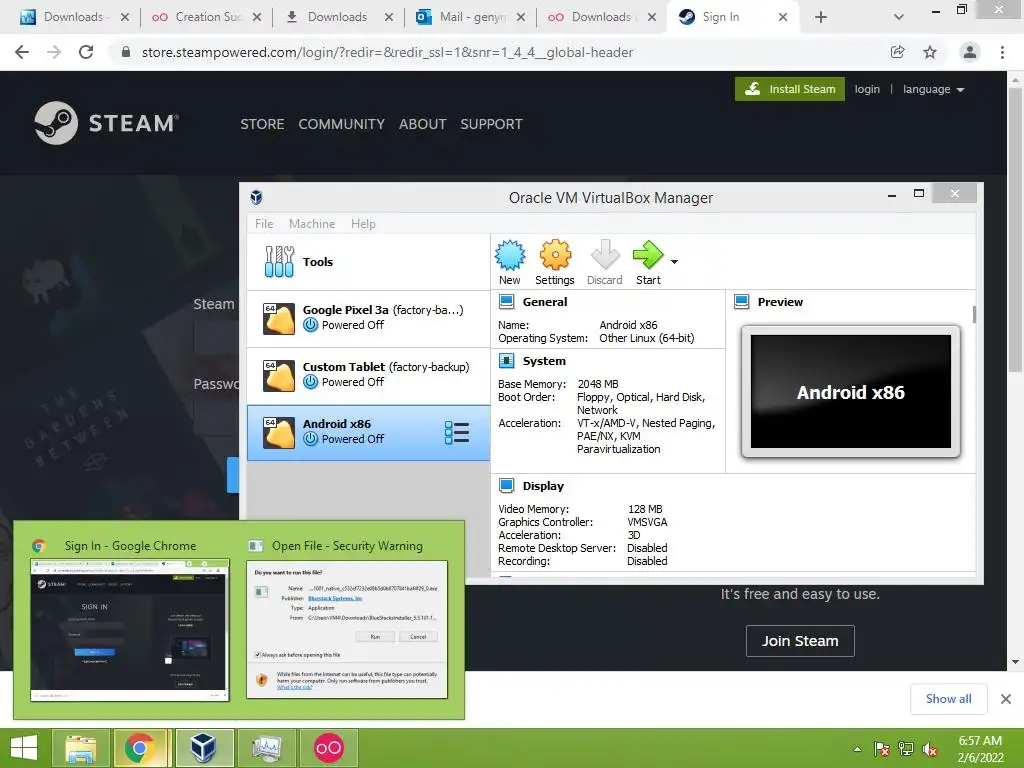This screenshot has width=1024, height=768.
Task: Open Android x86 machine menu list icon
Action: 456,432
